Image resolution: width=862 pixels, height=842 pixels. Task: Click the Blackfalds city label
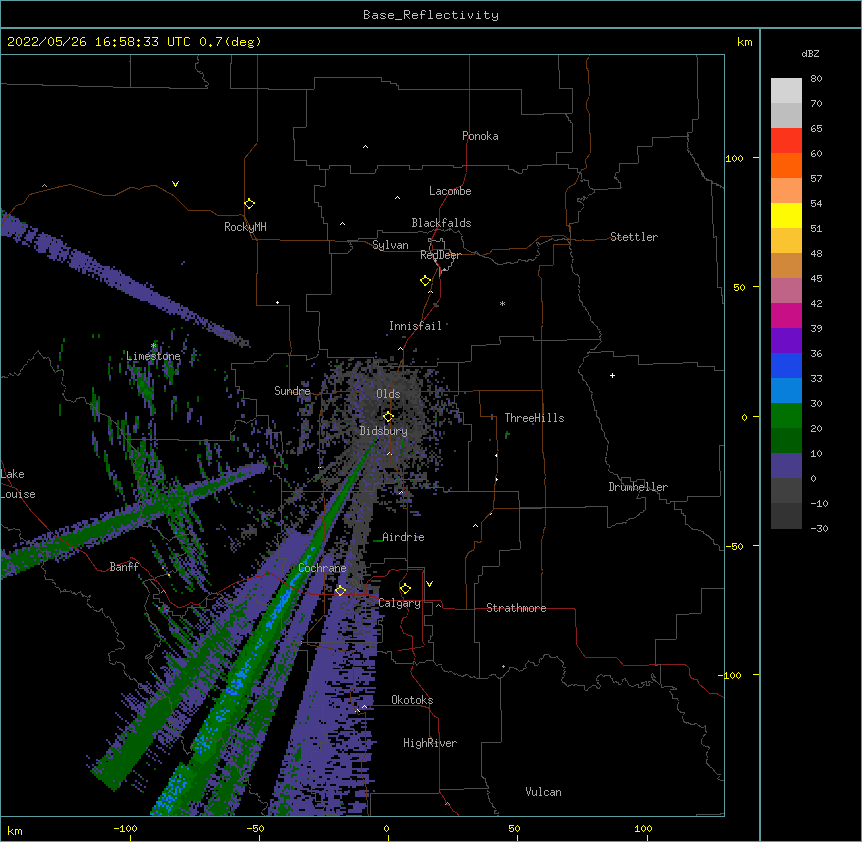[x=441, y=223]
